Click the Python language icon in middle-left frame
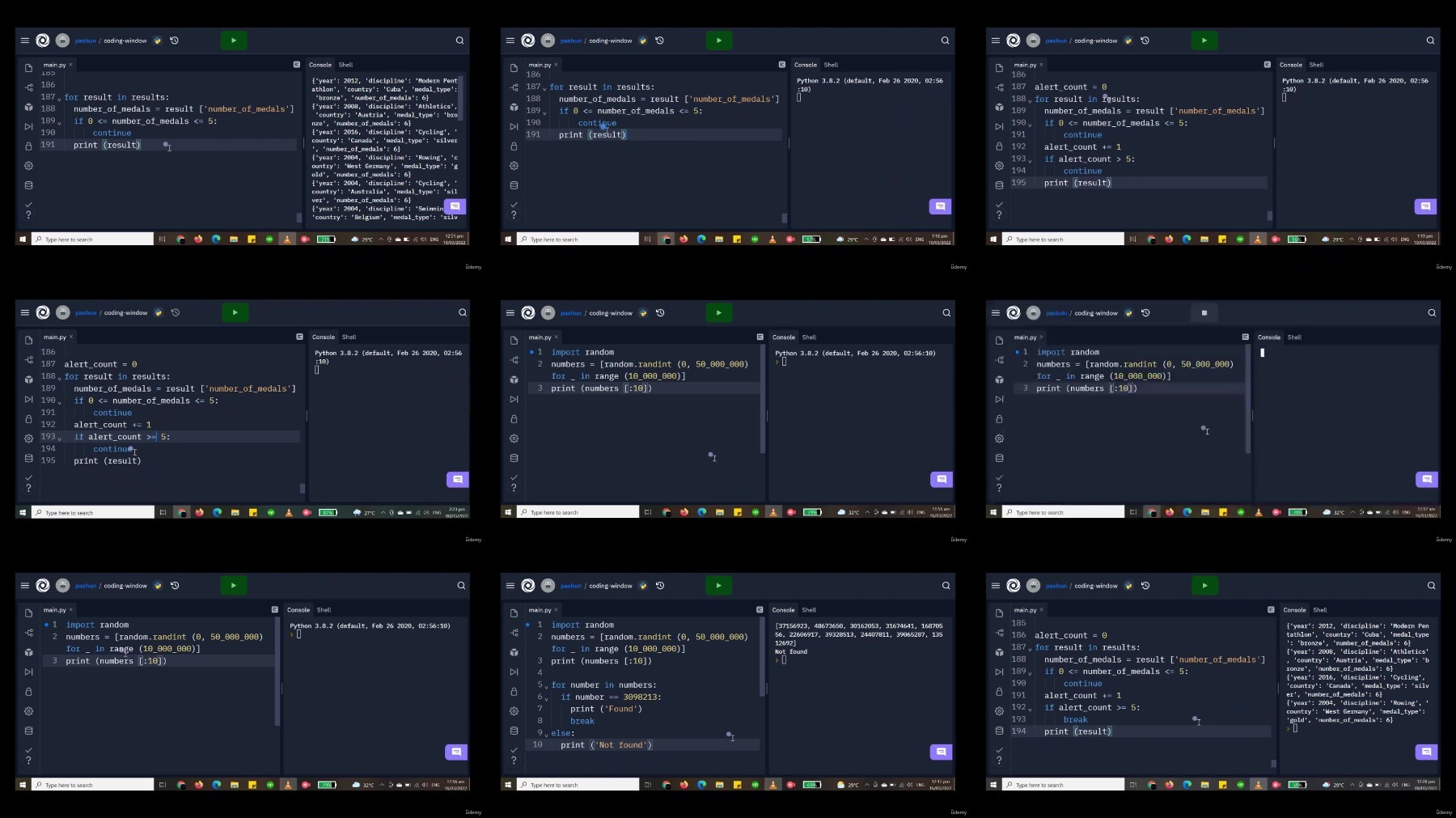 coord(159,312)
